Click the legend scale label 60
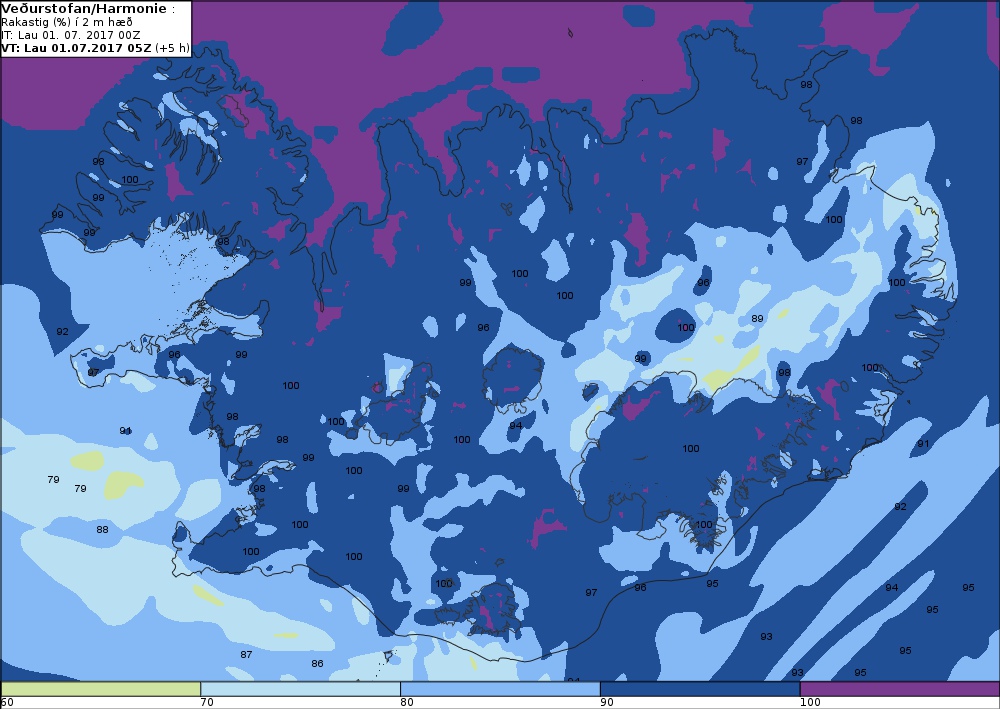This screenshot has height=709, width=1000. [7, 703]
